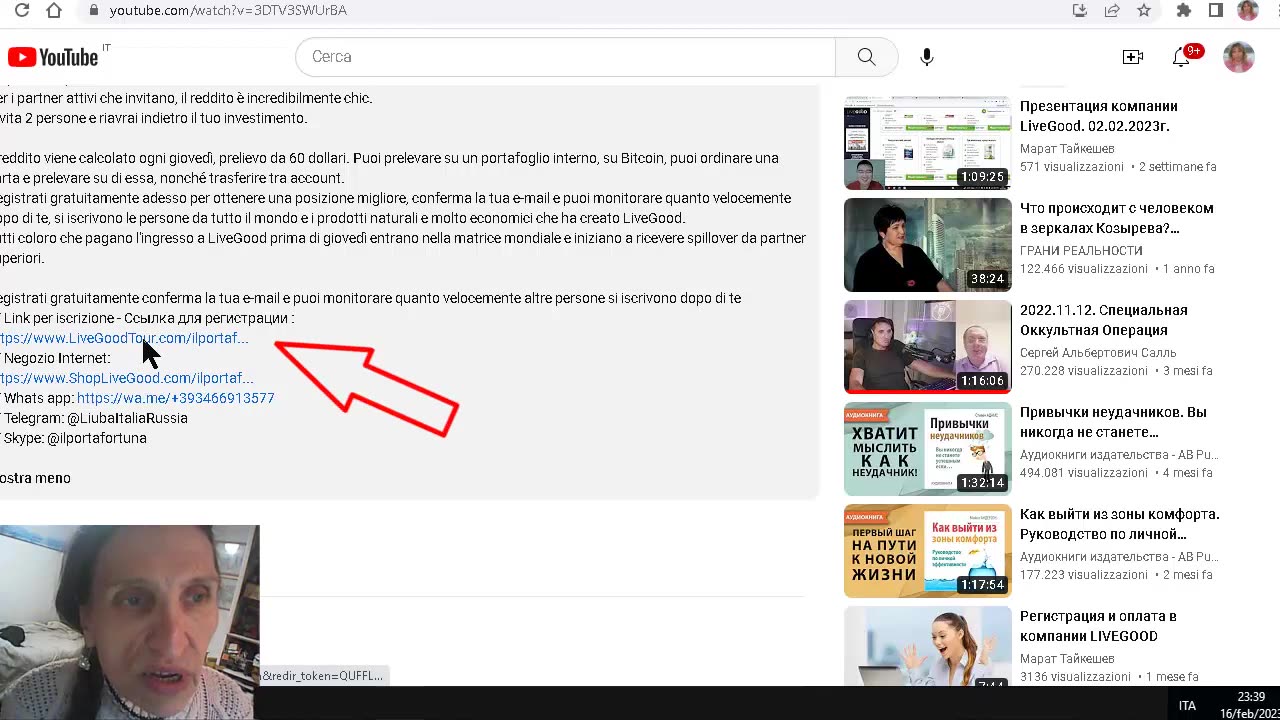Open title 'Презентация компании LiveGood. 02.02.2023г.'
Viewport: 1280px width, 720px height.
(1098, 116)
